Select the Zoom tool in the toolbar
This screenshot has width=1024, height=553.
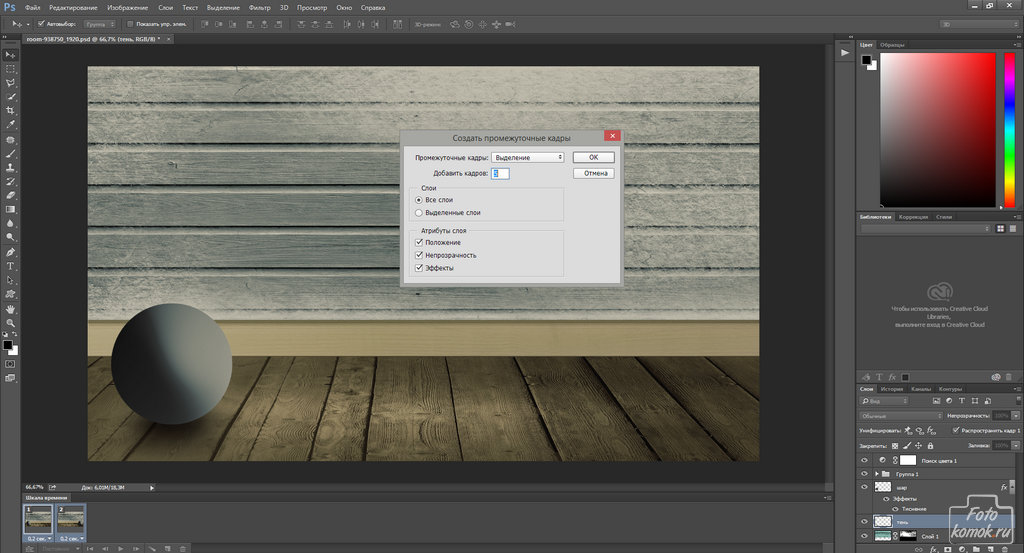click(10, 323)
